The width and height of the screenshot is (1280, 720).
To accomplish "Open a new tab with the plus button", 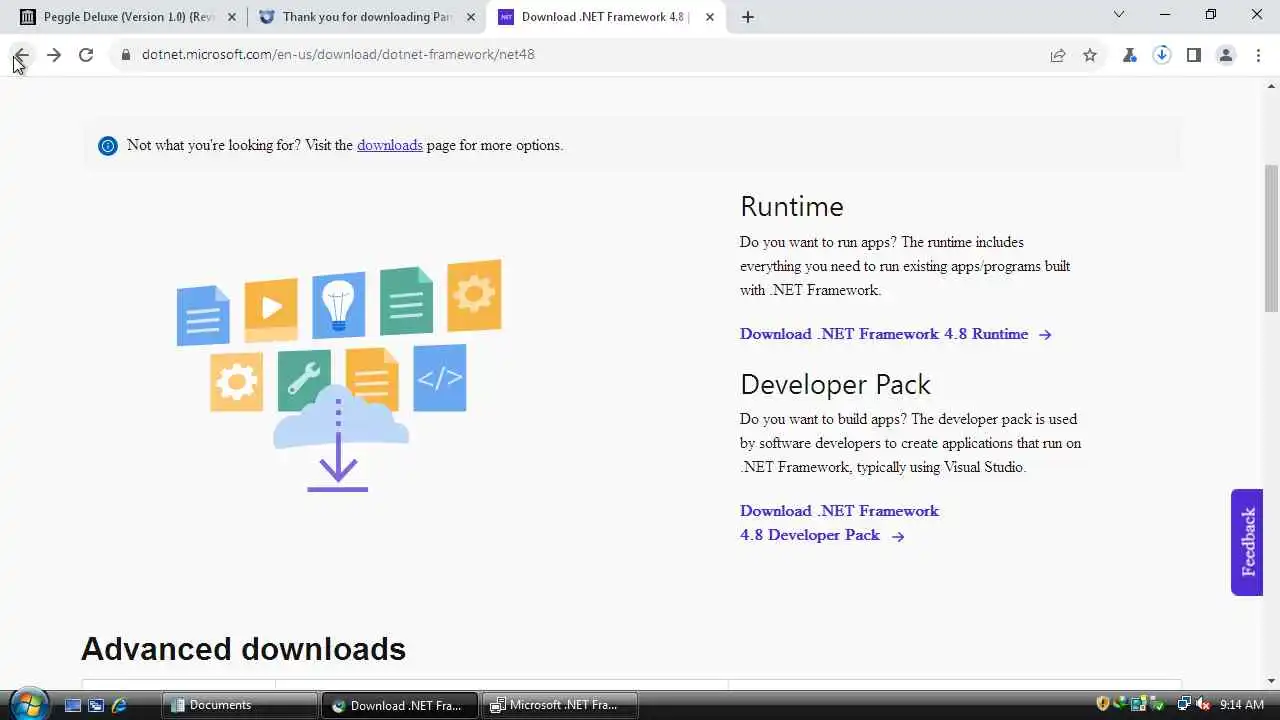I will pyautogui.click(x=748, y=16).
